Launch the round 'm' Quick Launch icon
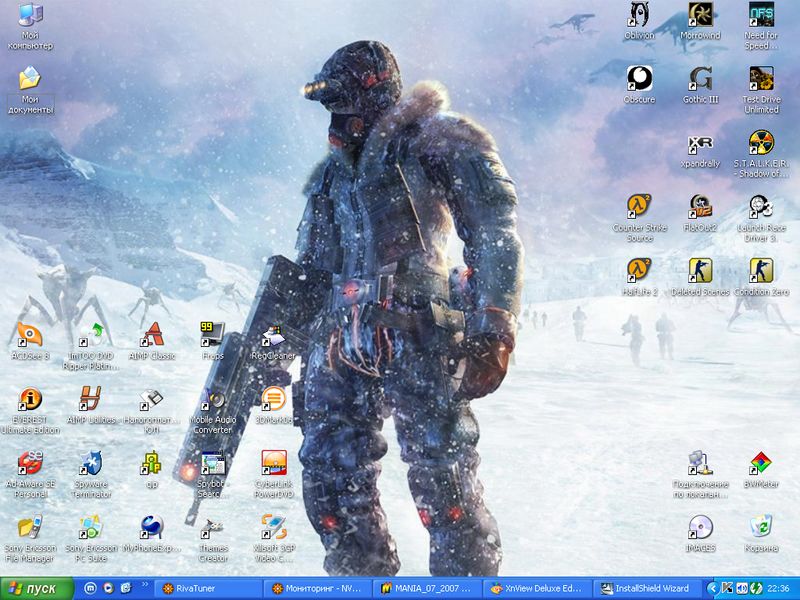The image size is (800, 600). (x=90, y=588)
